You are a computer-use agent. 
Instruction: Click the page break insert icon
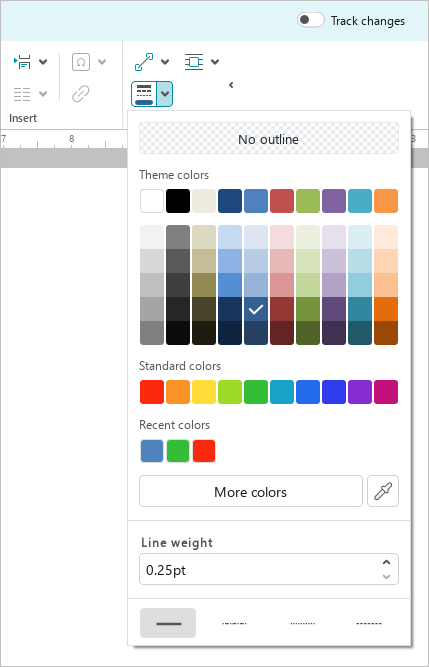[23, 62]
